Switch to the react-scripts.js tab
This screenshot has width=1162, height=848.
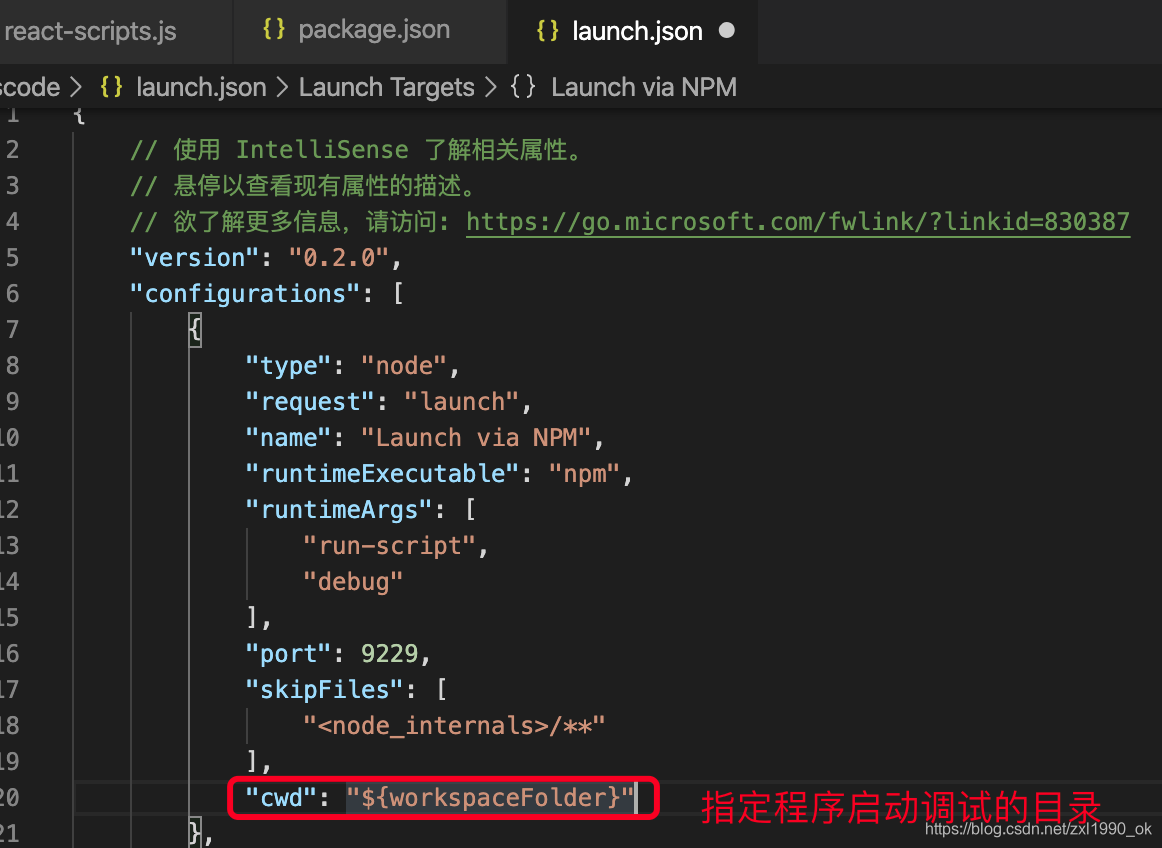tap(90, 31)
